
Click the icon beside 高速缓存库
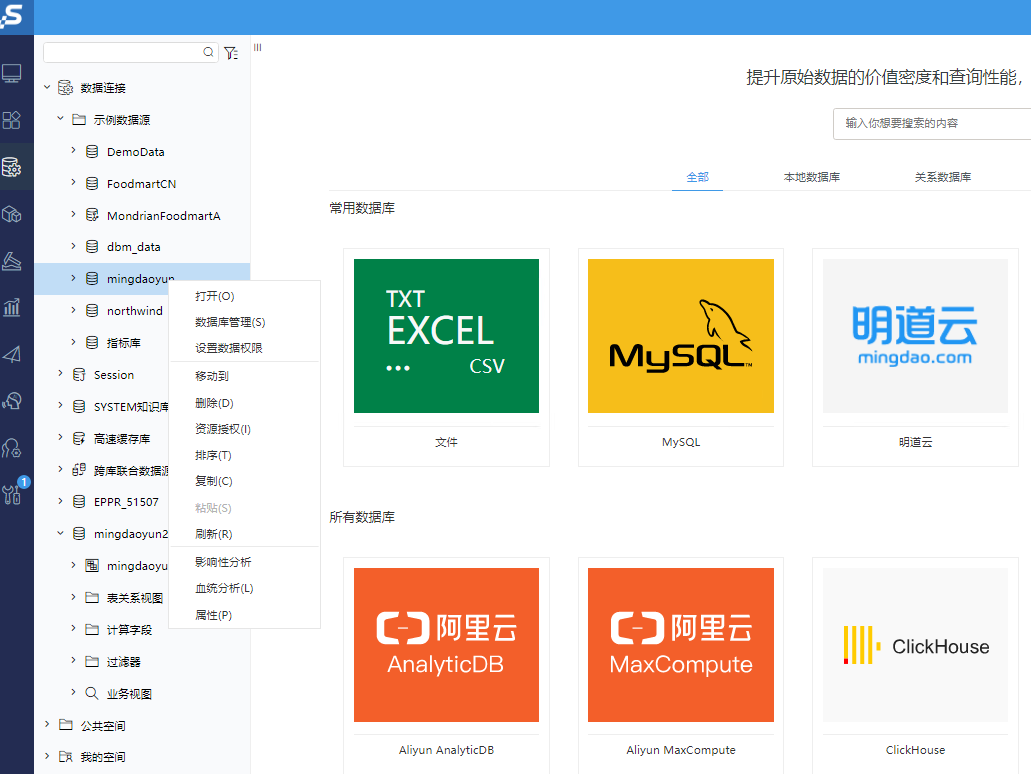point(79,439)
